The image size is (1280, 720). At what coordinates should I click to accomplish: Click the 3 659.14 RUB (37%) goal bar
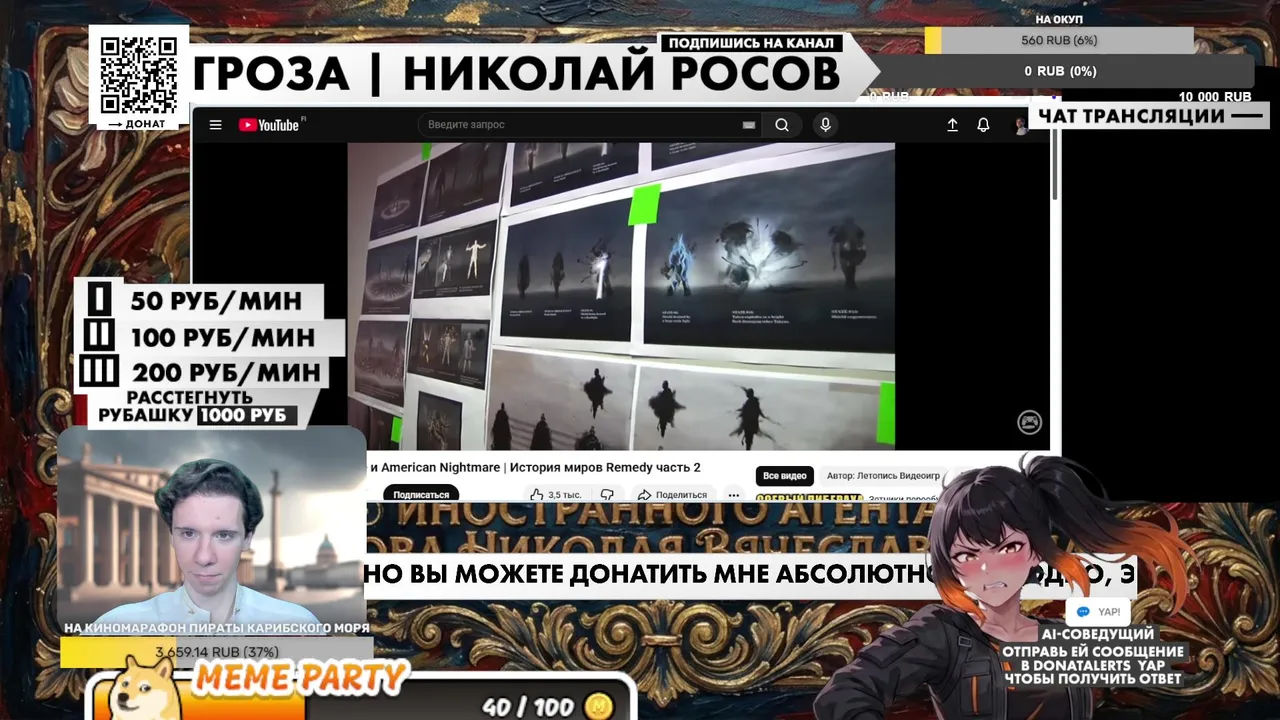pyautogui.click(x=217, y=652)
